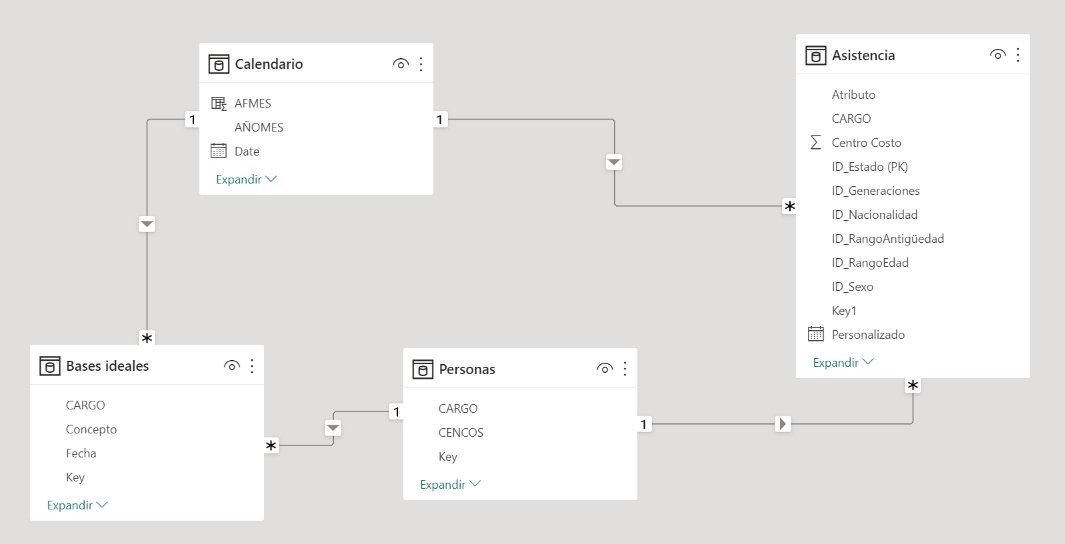Click the '1' cardinality marker left of Calendario
This screenshot has height=544, width=1065.
[192, 120]
